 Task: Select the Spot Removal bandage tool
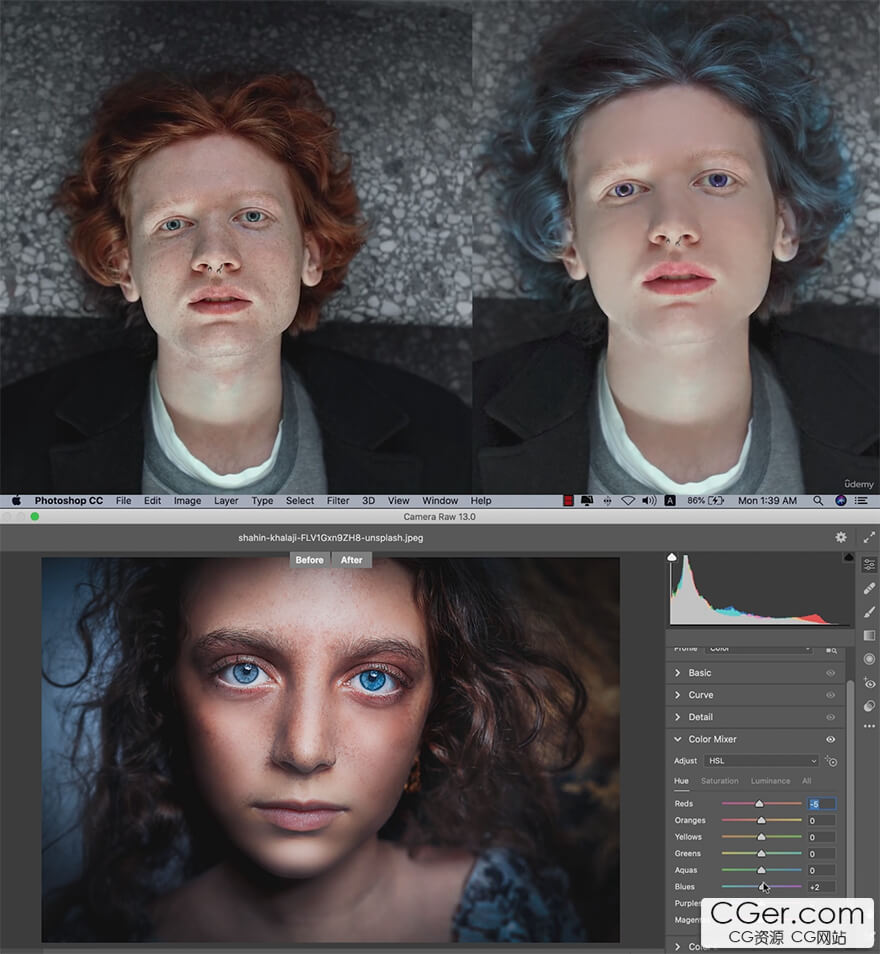tap(869, 588)
